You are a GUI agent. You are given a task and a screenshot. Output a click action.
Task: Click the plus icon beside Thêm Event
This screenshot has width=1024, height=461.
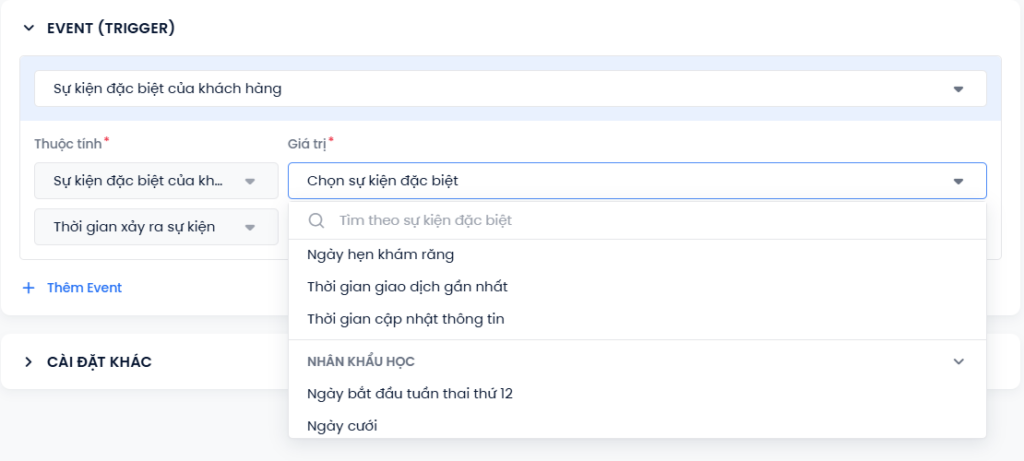[x=28, y=288]
